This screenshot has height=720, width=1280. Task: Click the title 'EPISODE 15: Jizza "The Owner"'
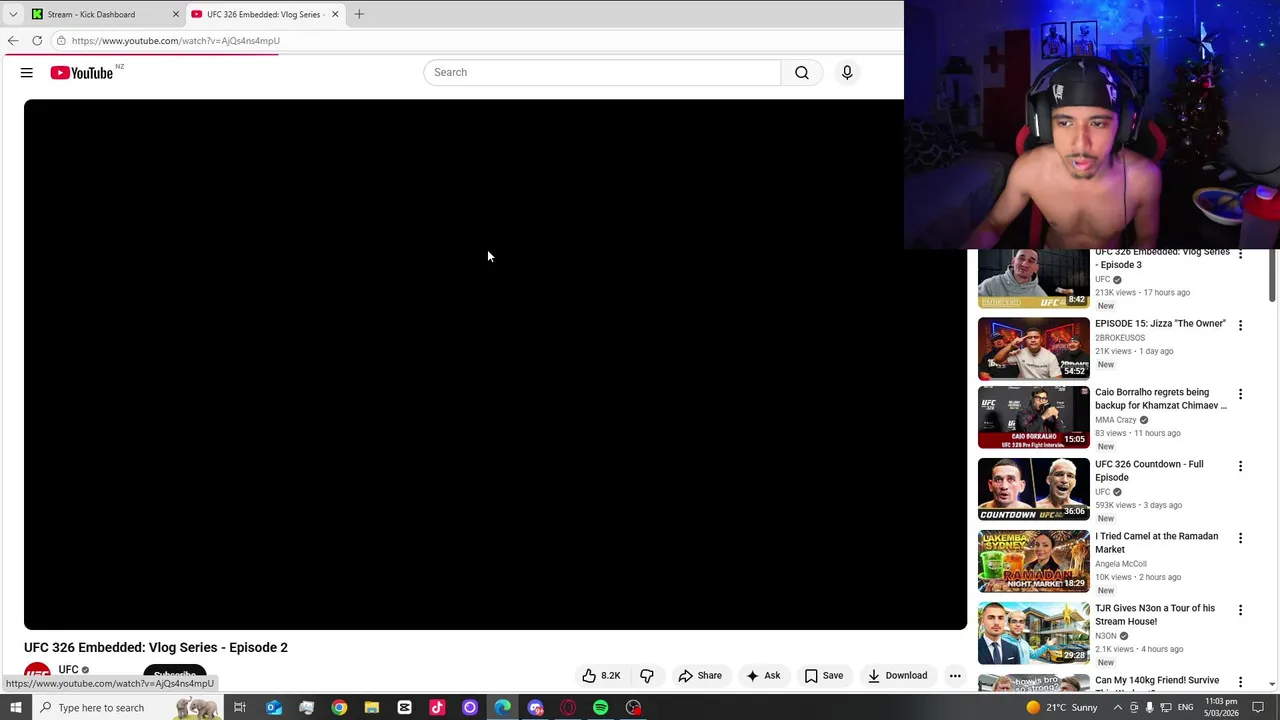(x=1160, y=324)
